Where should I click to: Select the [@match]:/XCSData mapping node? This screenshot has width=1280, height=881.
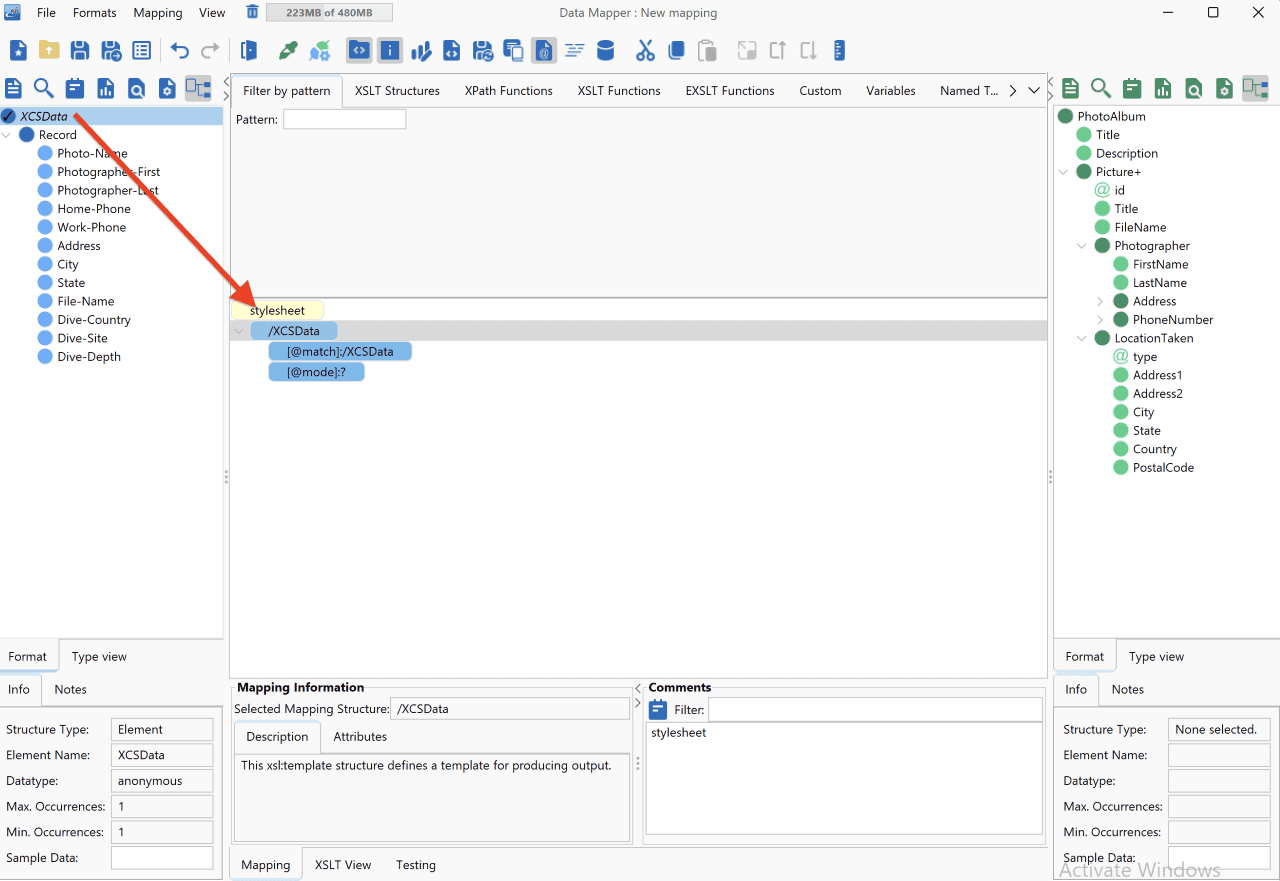point(340,352)
